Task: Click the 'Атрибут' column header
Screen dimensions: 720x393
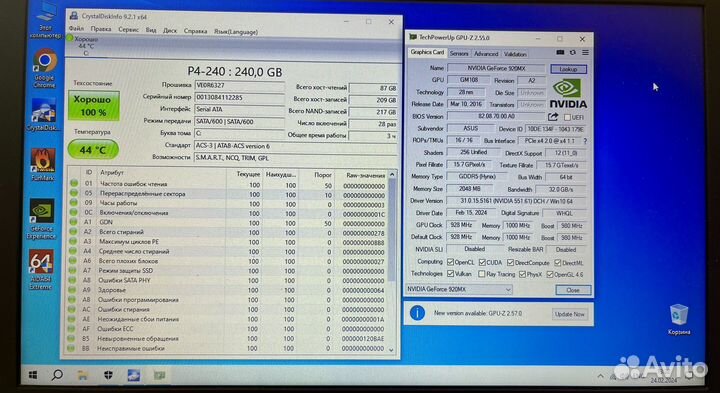Action: [112, 173]
